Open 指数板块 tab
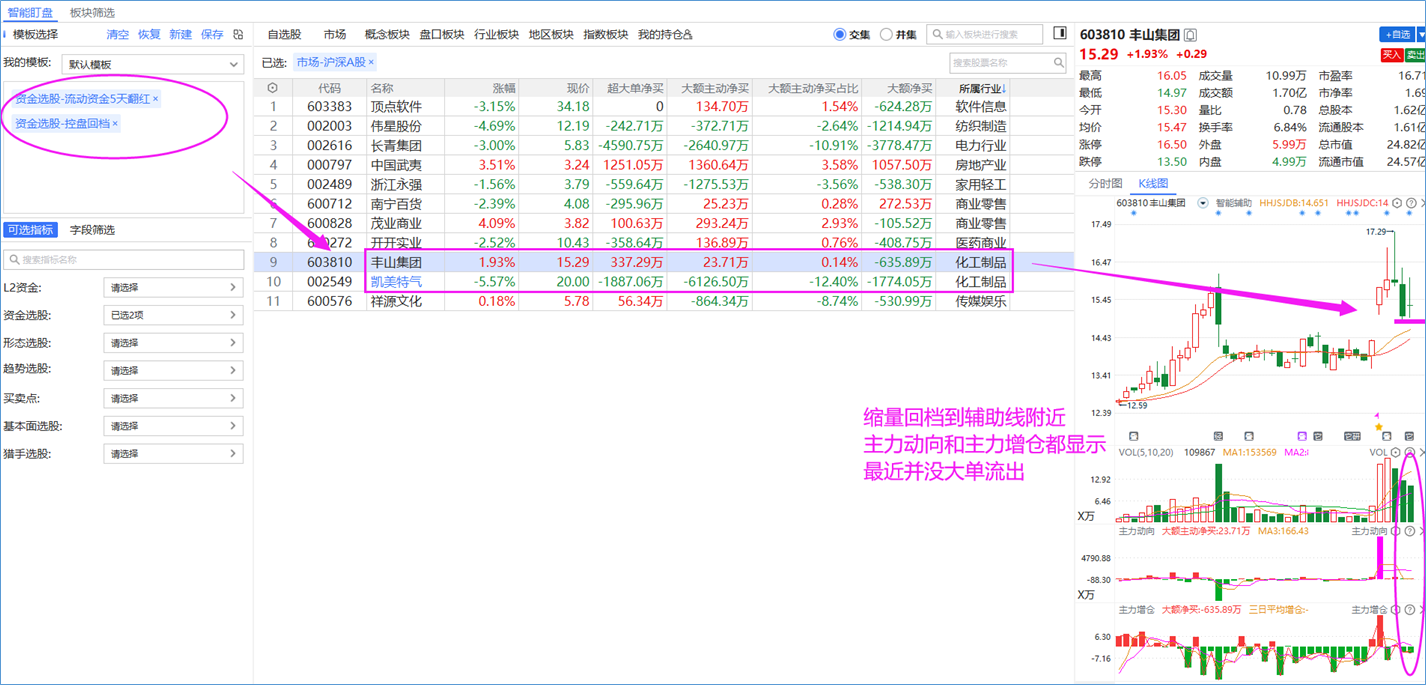The width and height of the screenshot is (1426, 685). click(x=606, y=35)
